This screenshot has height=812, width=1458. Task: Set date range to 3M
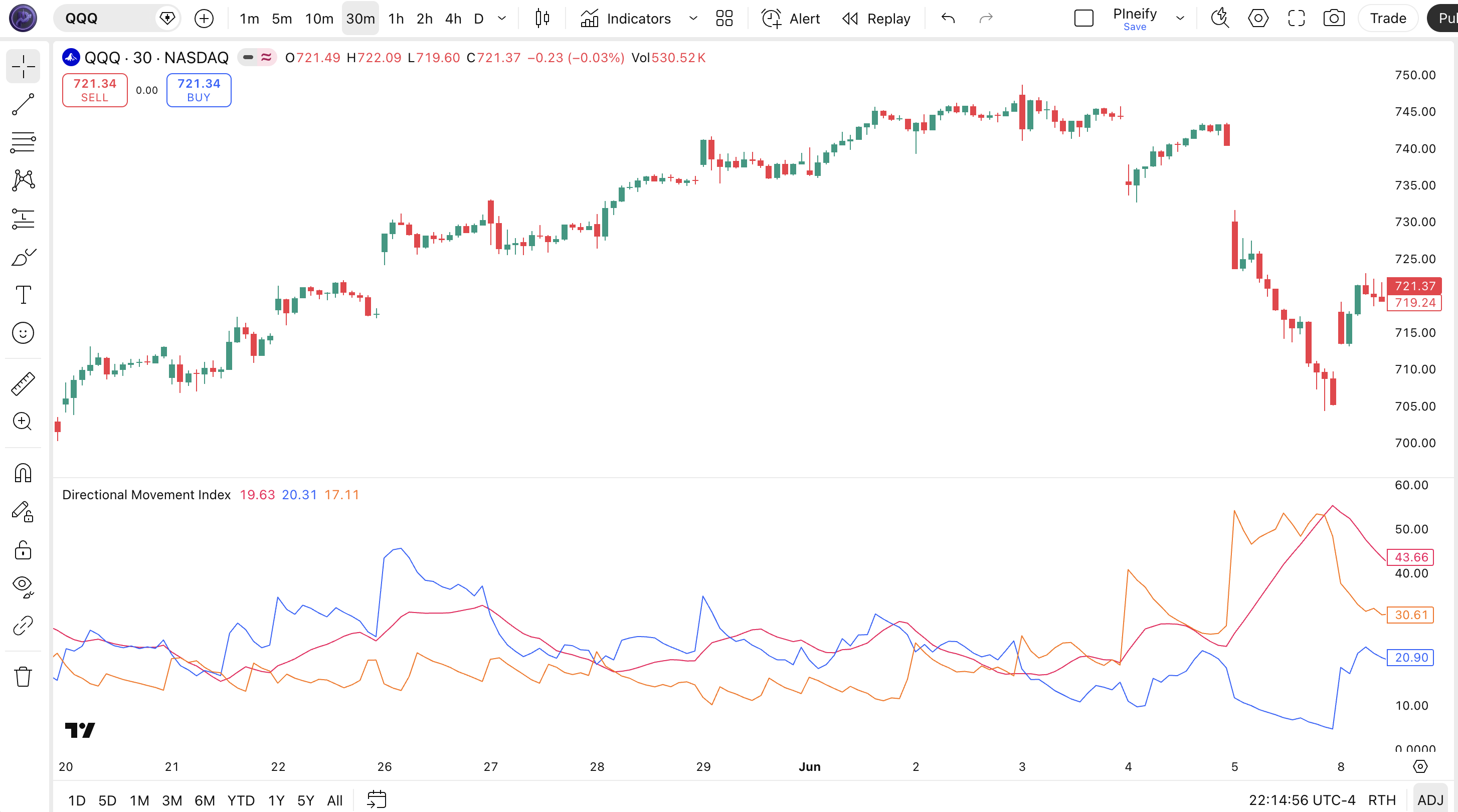(172, 800)
